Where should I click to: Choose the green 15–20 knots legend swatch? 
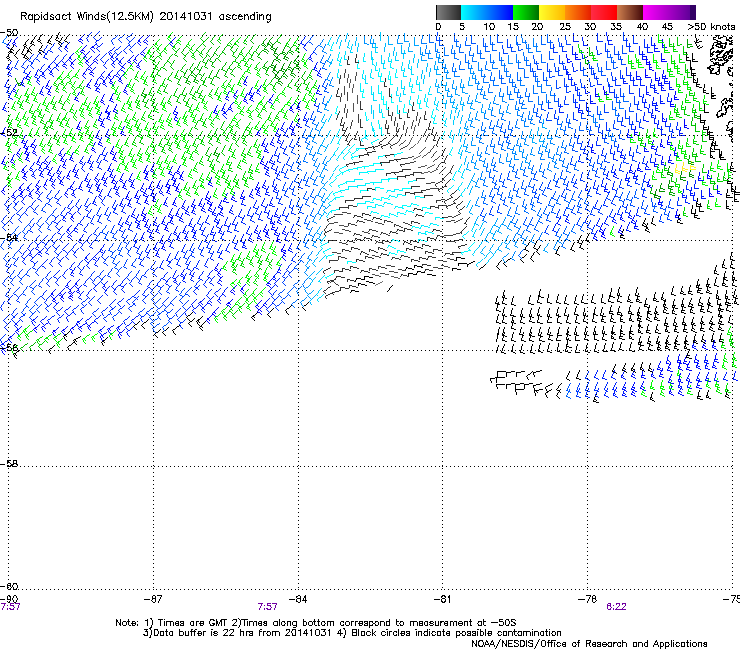click(526, 12)
